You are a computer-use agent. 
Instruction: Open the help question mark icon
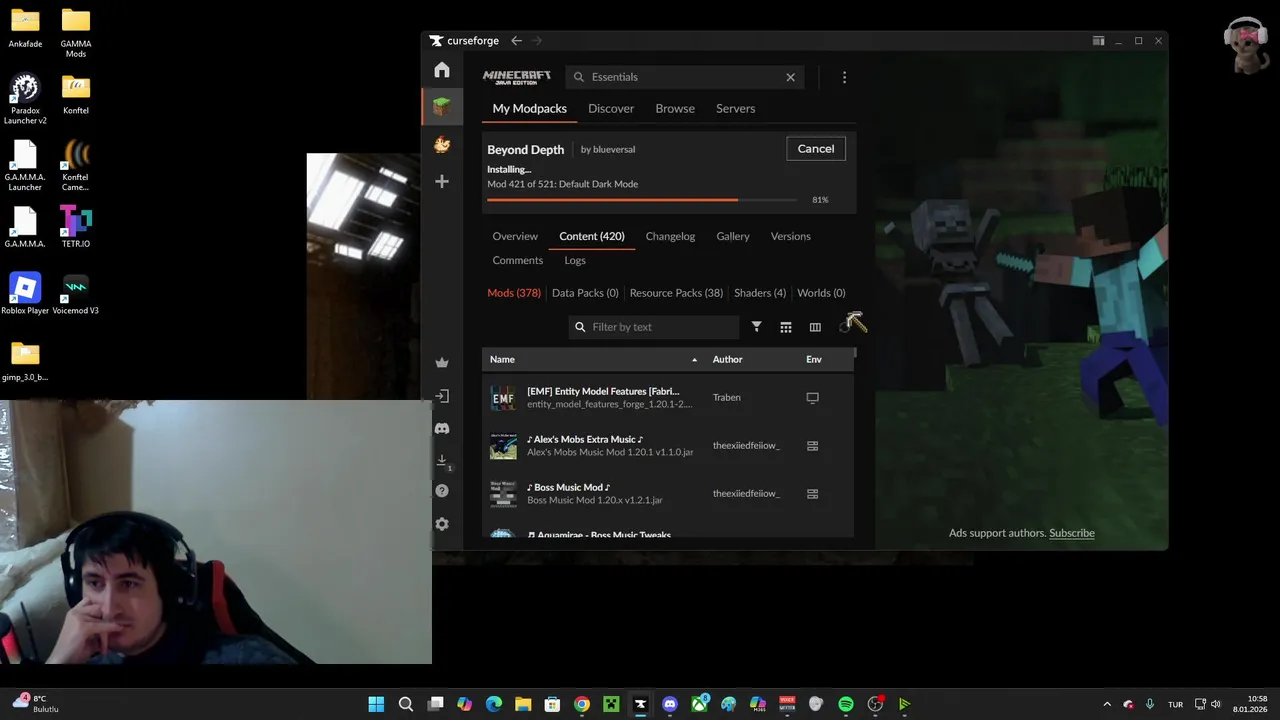pyautogui.click(x=442, y=491)
